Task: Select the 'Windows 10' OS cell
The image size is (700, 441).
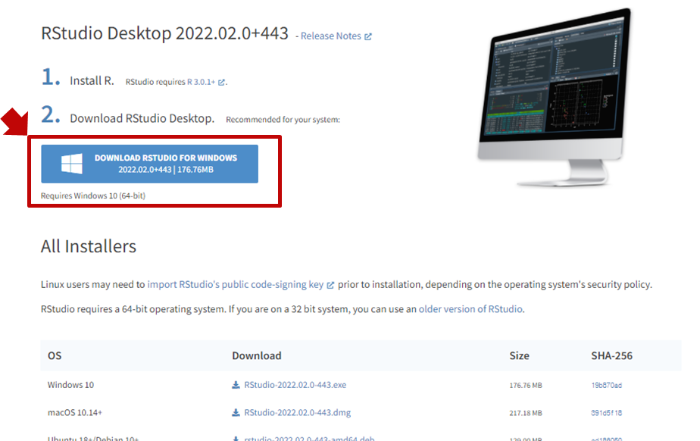Action: click(71, 385)
